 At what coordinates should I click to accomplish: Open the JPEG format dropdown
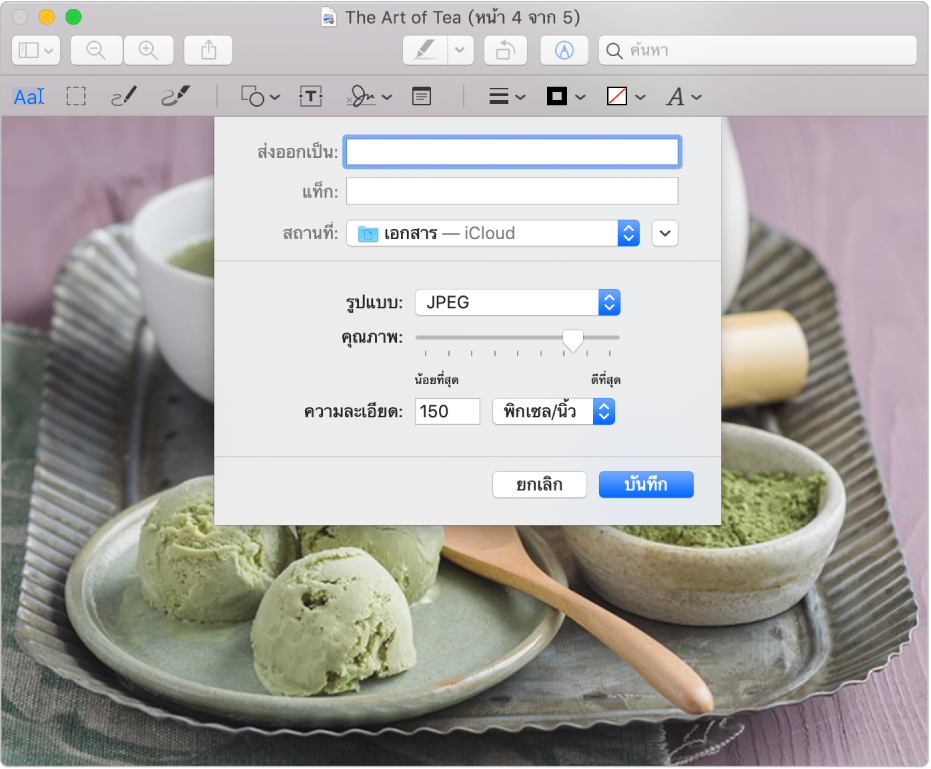(518, 302)
